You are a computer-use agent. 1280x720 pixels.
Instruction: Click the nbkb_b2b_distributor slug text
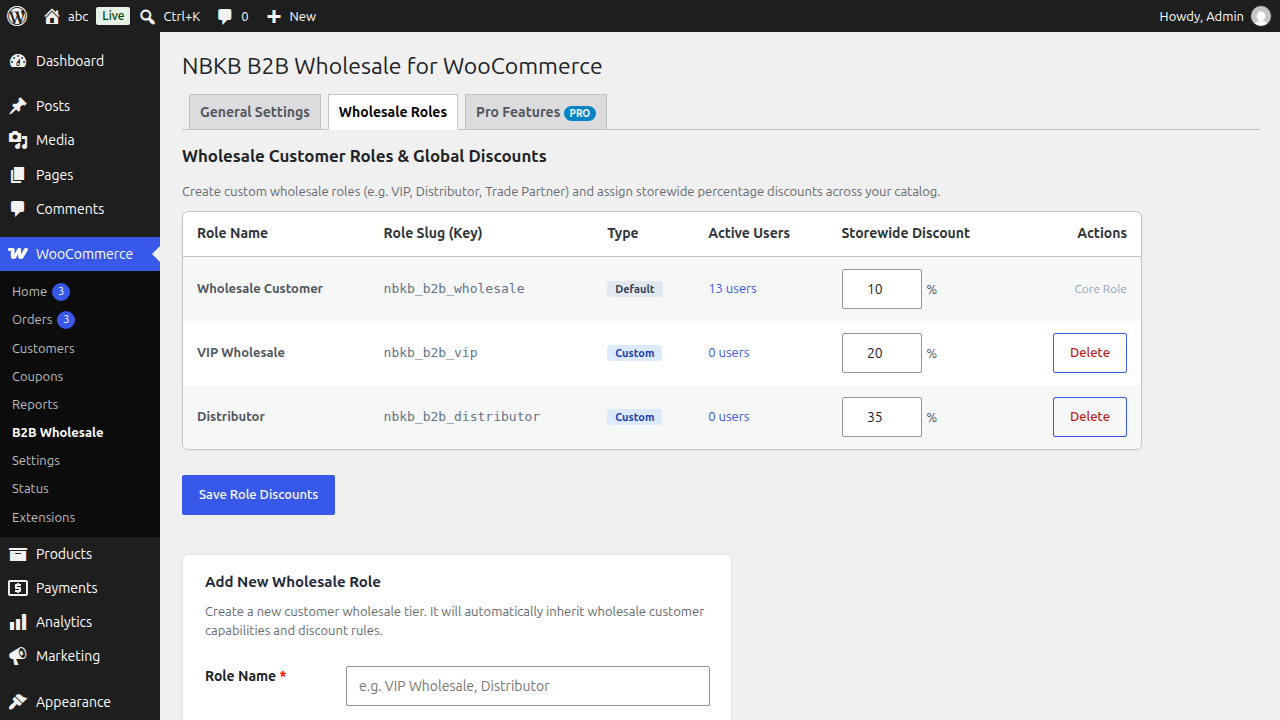462,417
